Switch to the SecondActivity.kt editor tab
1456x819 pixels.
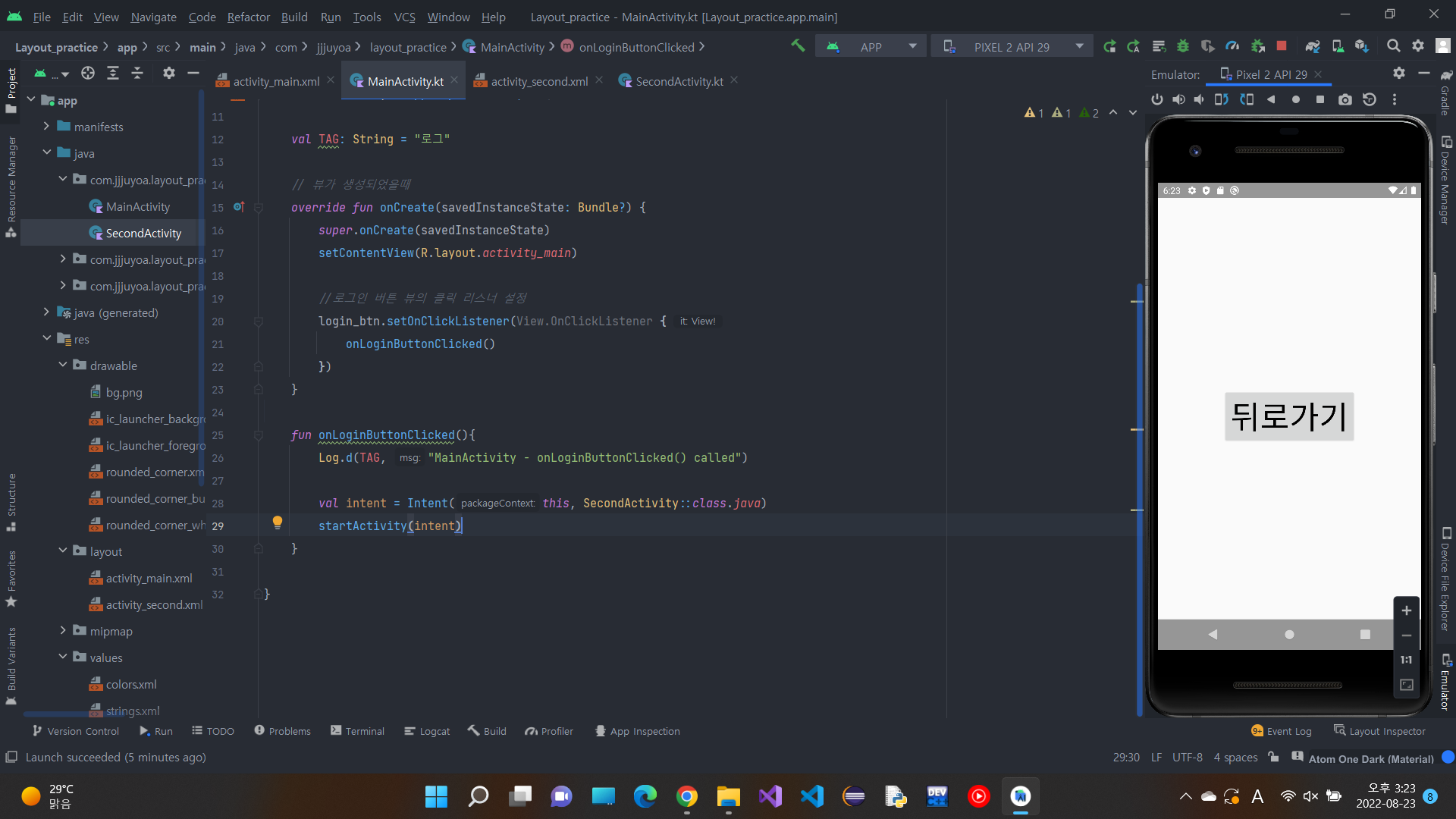pyautogui.click(x=678, y=81)
